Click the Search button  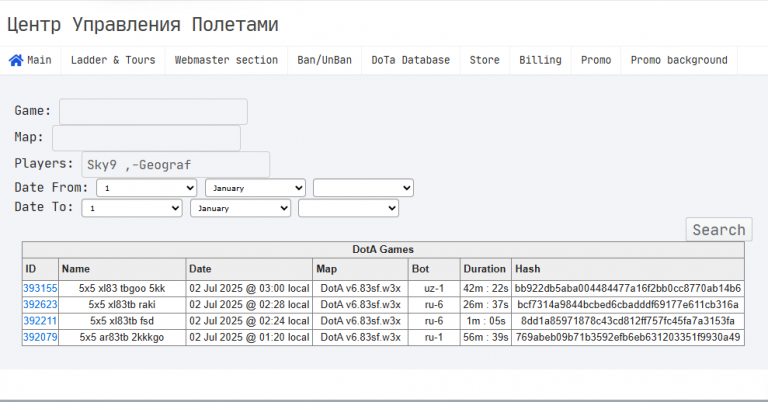pos(719,230)
